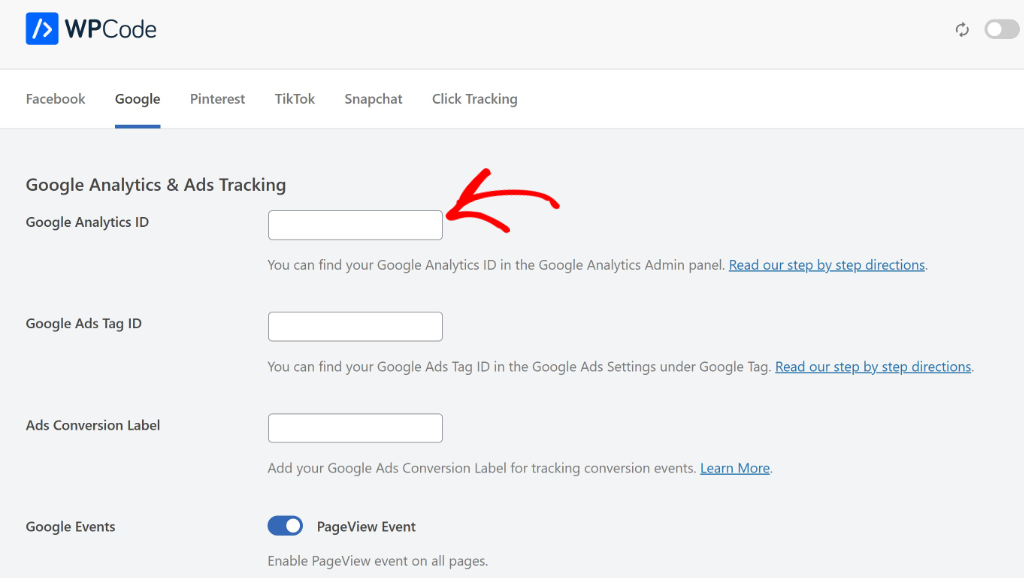
Task: Select the Ads Conversion Label input
Action: tap(355, 428)
